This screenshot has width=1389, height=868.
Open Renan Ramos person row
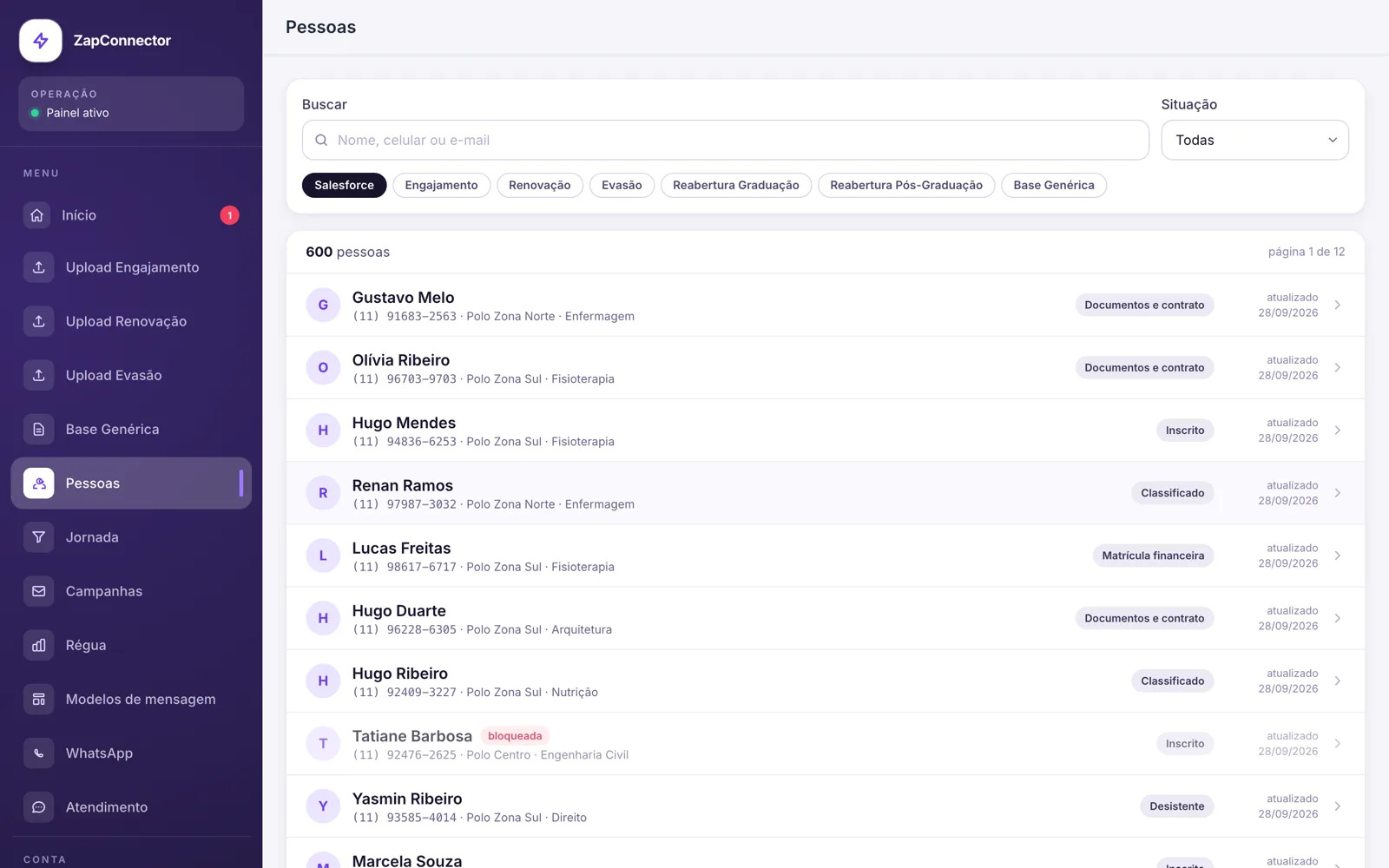[826, 493]
